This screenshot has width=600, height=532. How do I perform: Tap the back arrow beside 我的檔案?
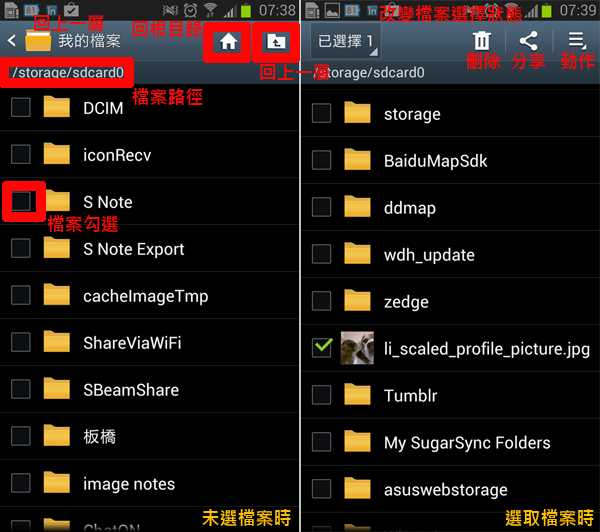tap(11, 41)
